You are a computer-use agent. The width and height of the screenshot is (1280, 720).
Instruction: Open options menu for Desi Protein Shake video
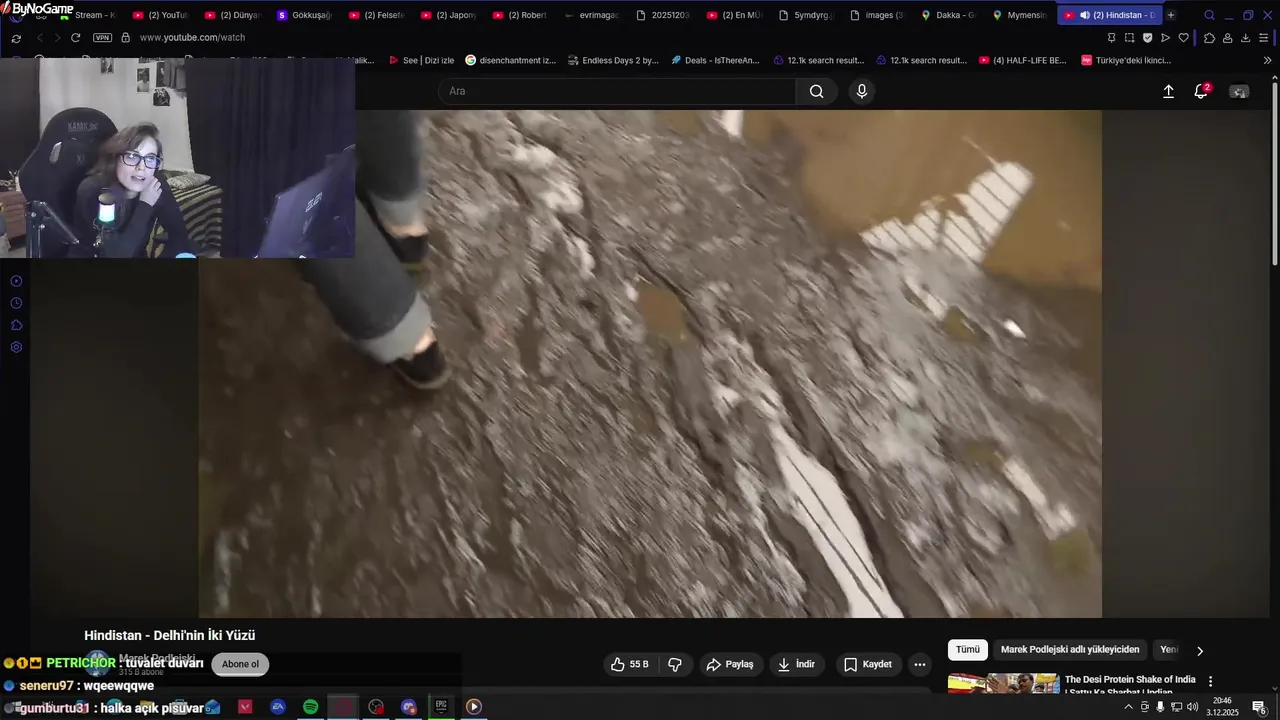click(1210, 681)
